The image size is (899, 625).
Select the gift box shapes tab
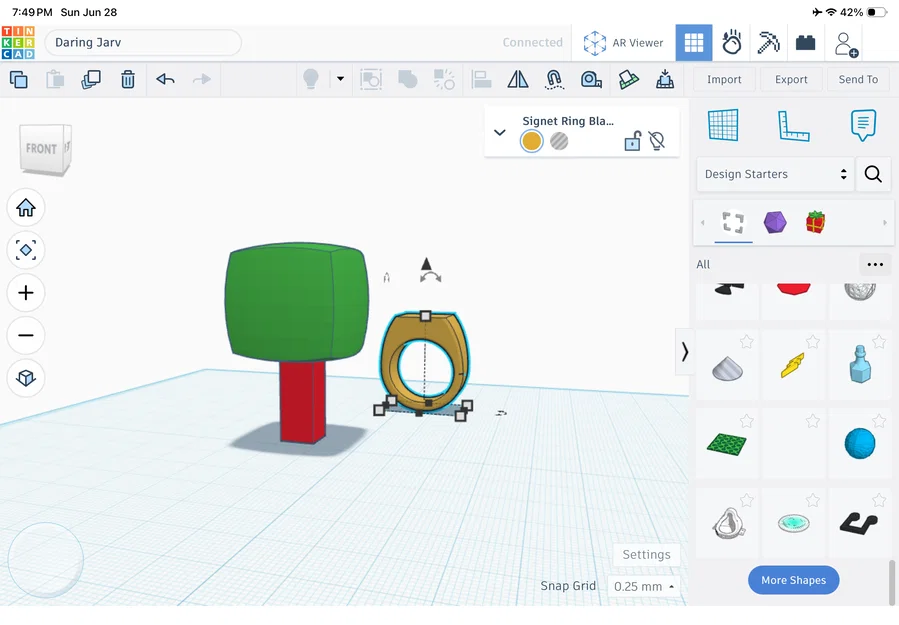point(815,222)
